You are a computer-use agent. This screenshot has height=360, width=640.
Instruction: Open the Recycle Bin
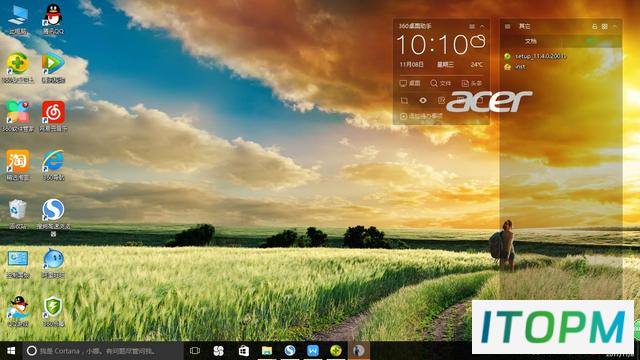(x=18, y=213)
